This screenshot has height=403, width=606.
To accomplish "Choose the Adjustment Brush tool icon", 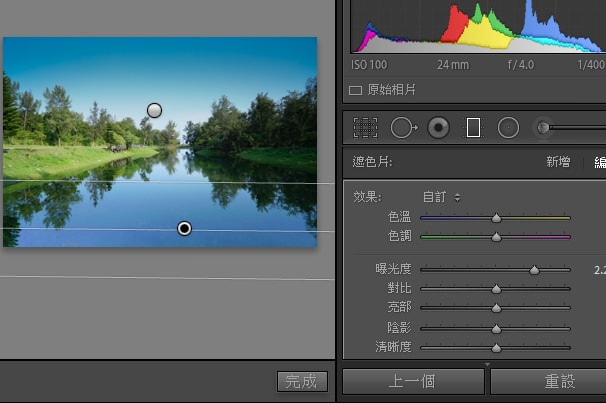I will (544, 127).
